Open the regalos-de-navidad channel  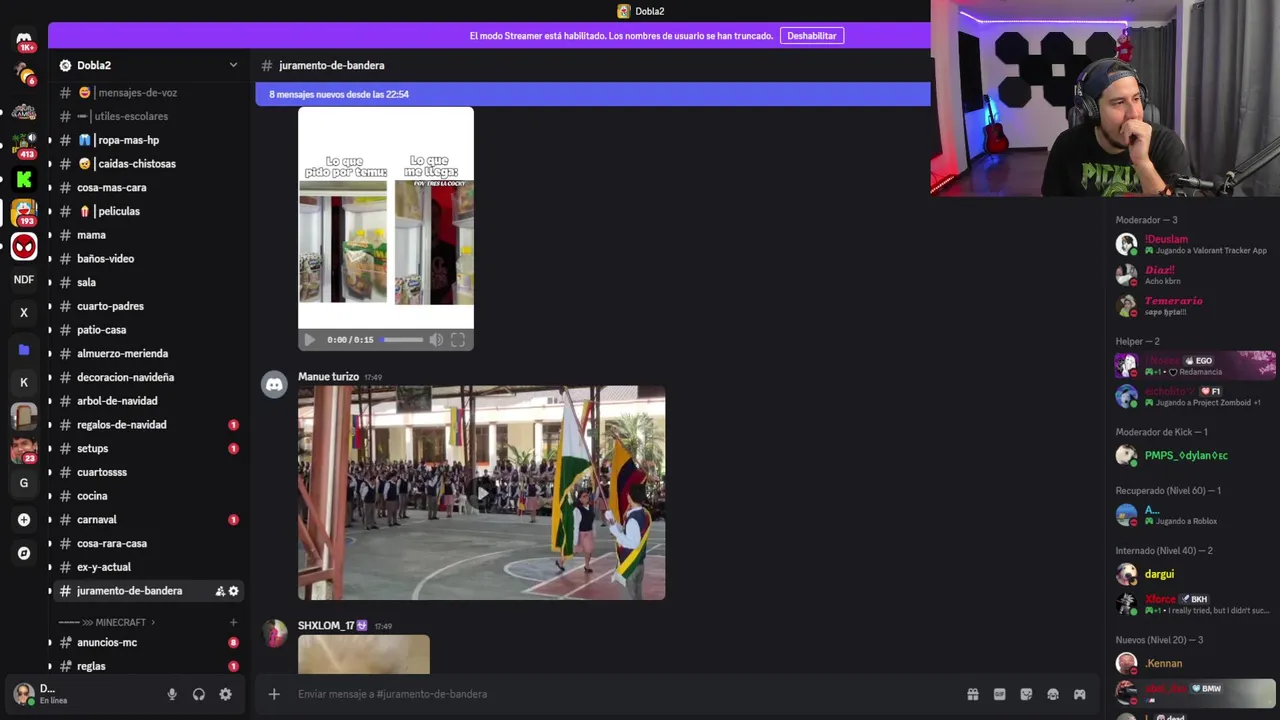pos(149,425)
